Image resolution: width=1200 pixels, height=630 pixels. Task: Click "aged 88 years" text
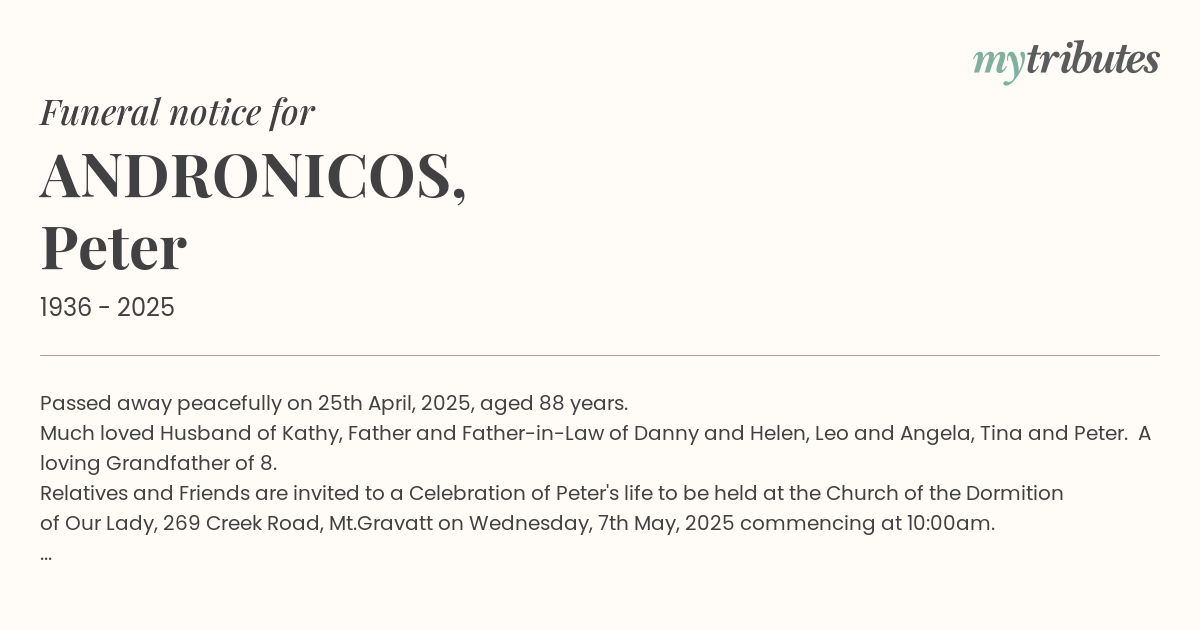554,403
